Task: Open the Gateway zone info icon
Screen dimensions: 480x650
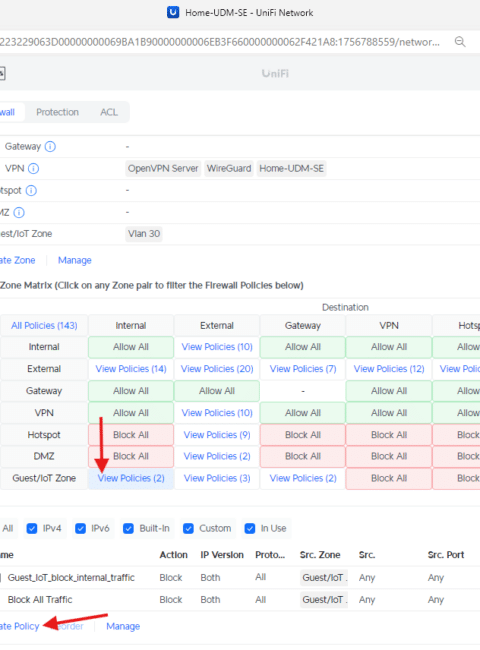Action: (50, 146)
